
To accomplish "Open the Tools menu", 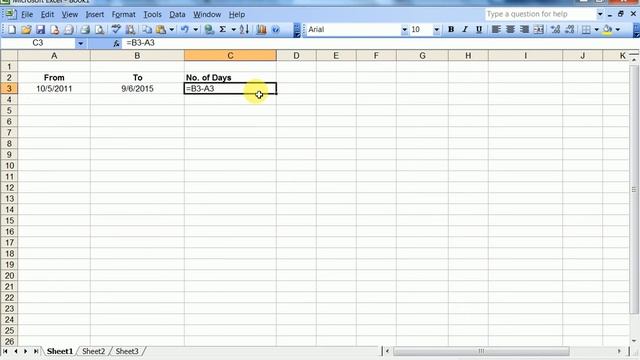I will [152, 14].
